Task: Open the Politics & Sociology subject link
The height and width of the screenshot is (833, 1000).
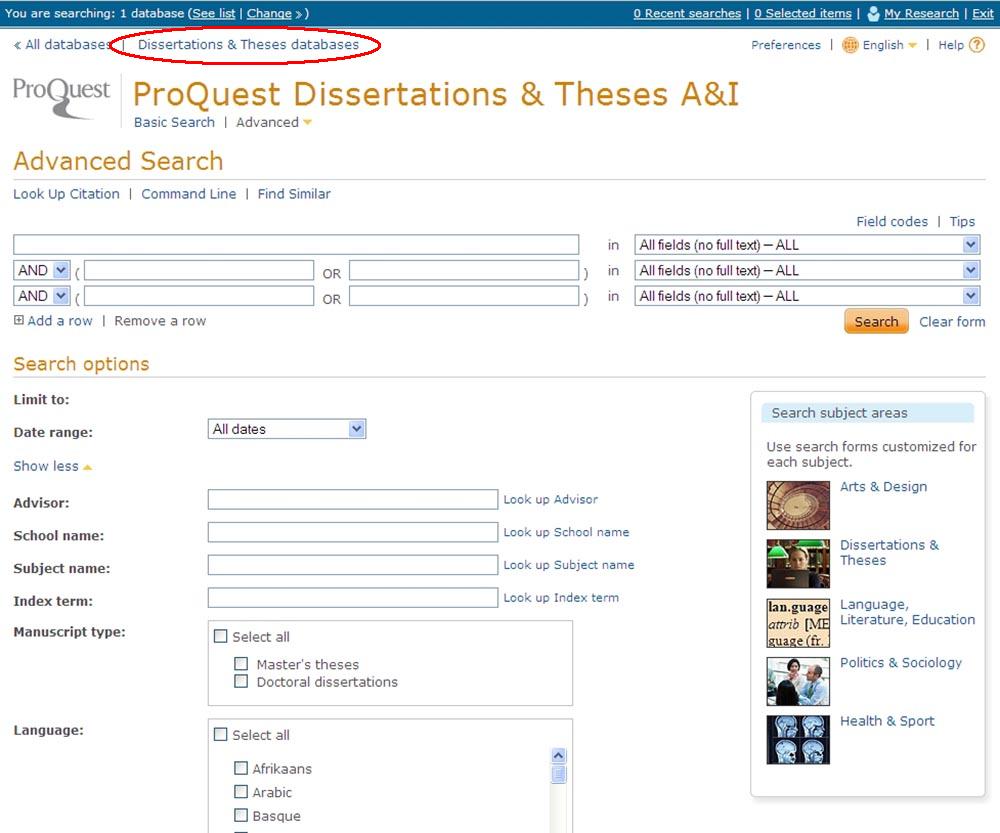Action: pyautogui.click(x=901, y=663)
